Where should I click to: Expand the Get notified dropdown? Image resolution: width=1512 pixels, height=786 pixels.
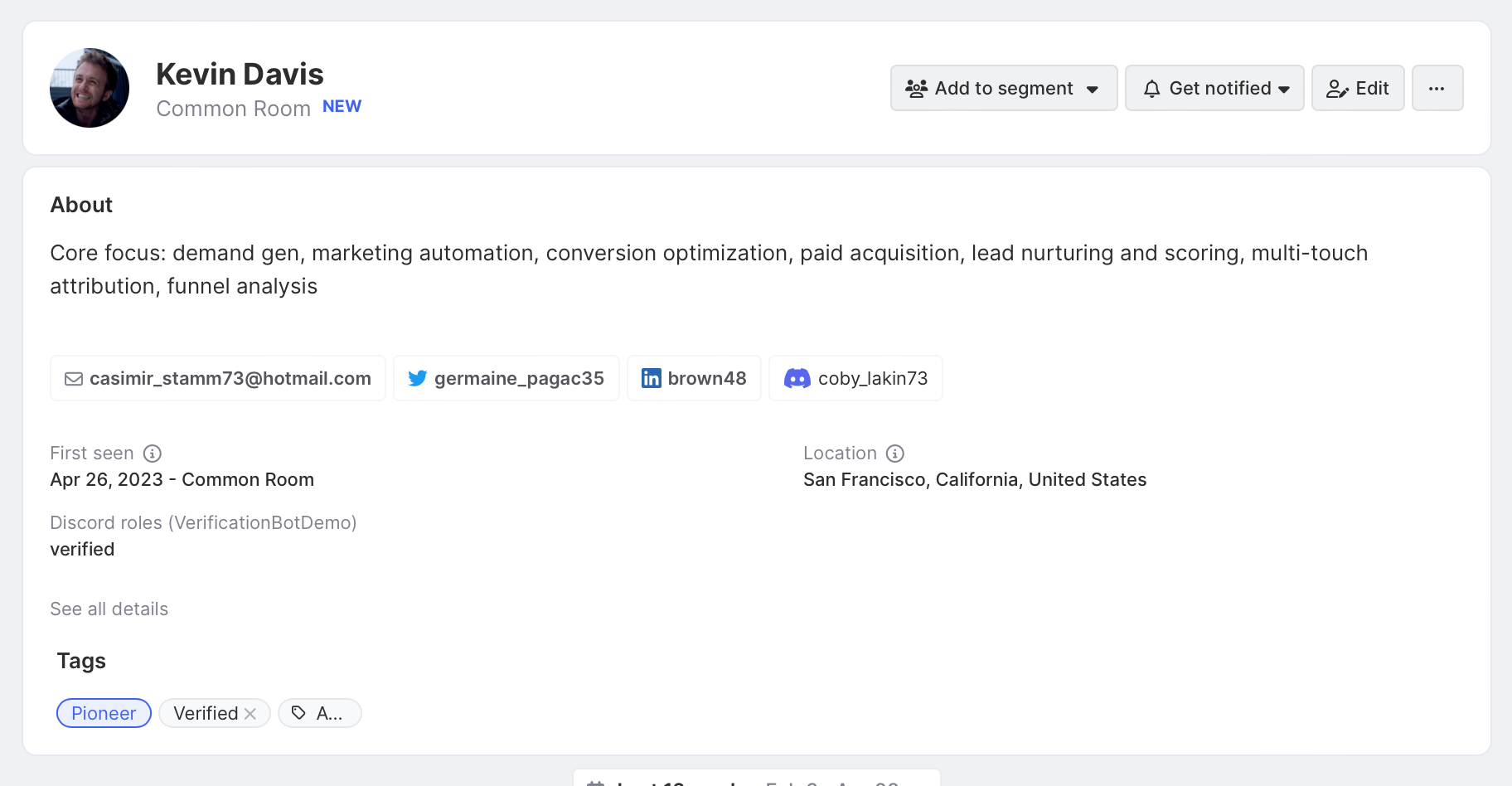pyautogui.click(x=1214, y=88)
